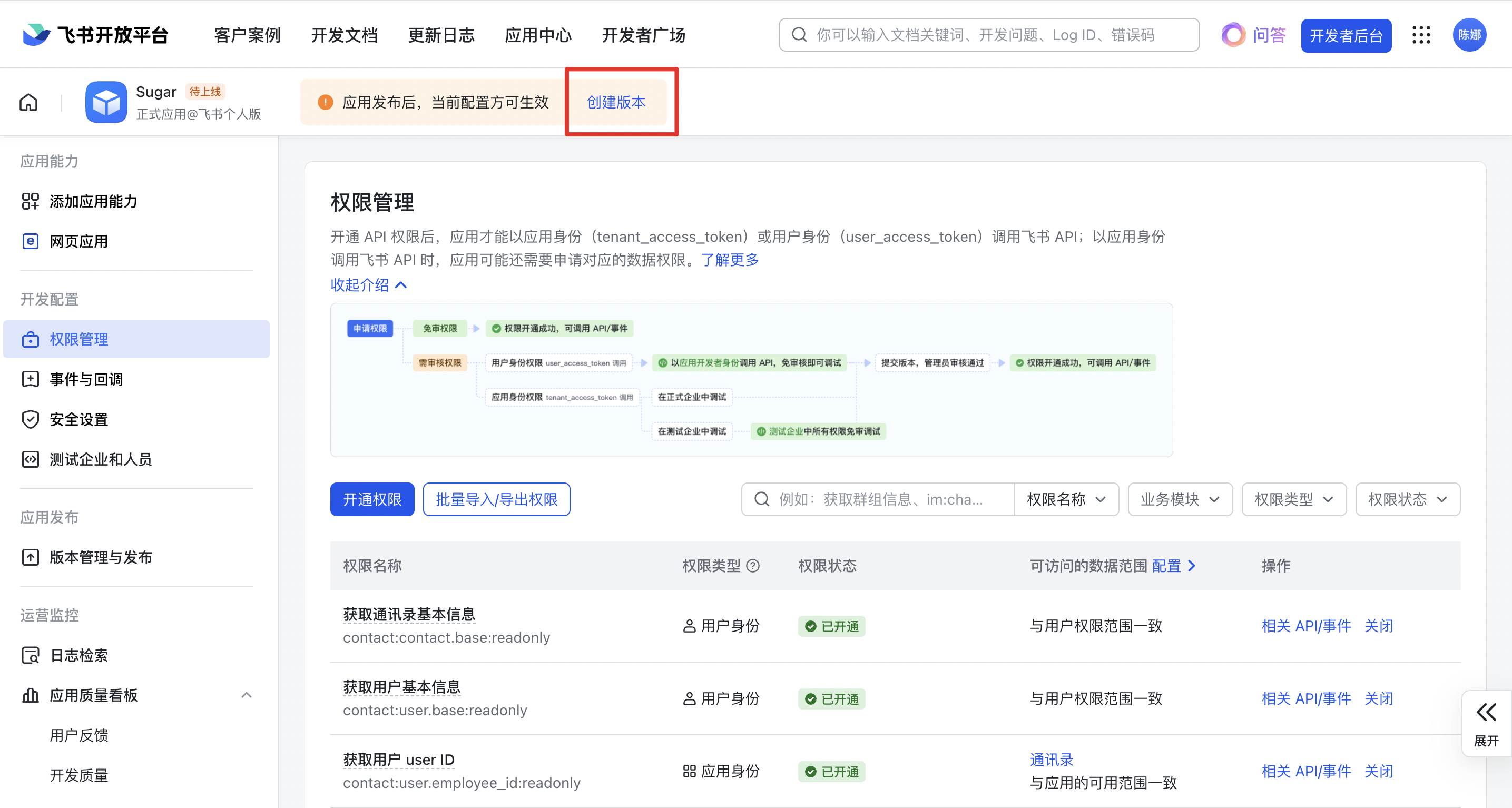Click the 事件与回调 sidebar icon
The image size is (1512, 808).
click(x=30, y=379)
